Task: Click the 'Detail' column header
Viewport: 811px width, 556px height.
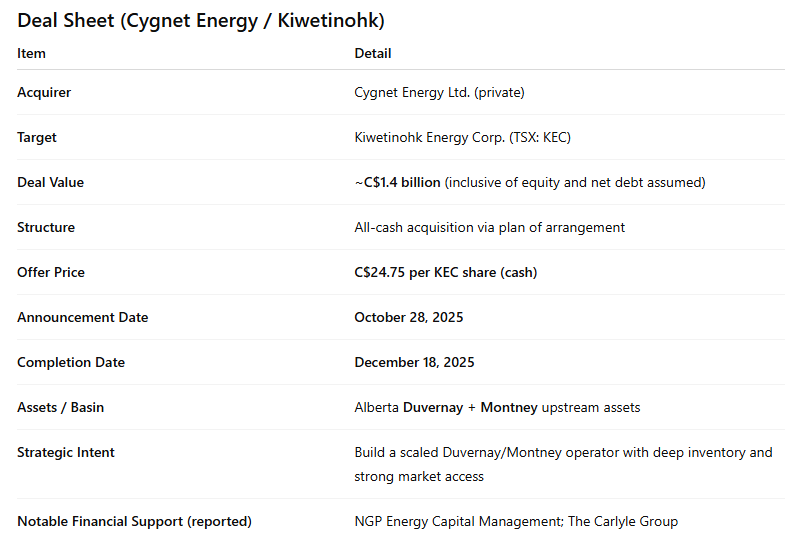Action: (372, 53)
